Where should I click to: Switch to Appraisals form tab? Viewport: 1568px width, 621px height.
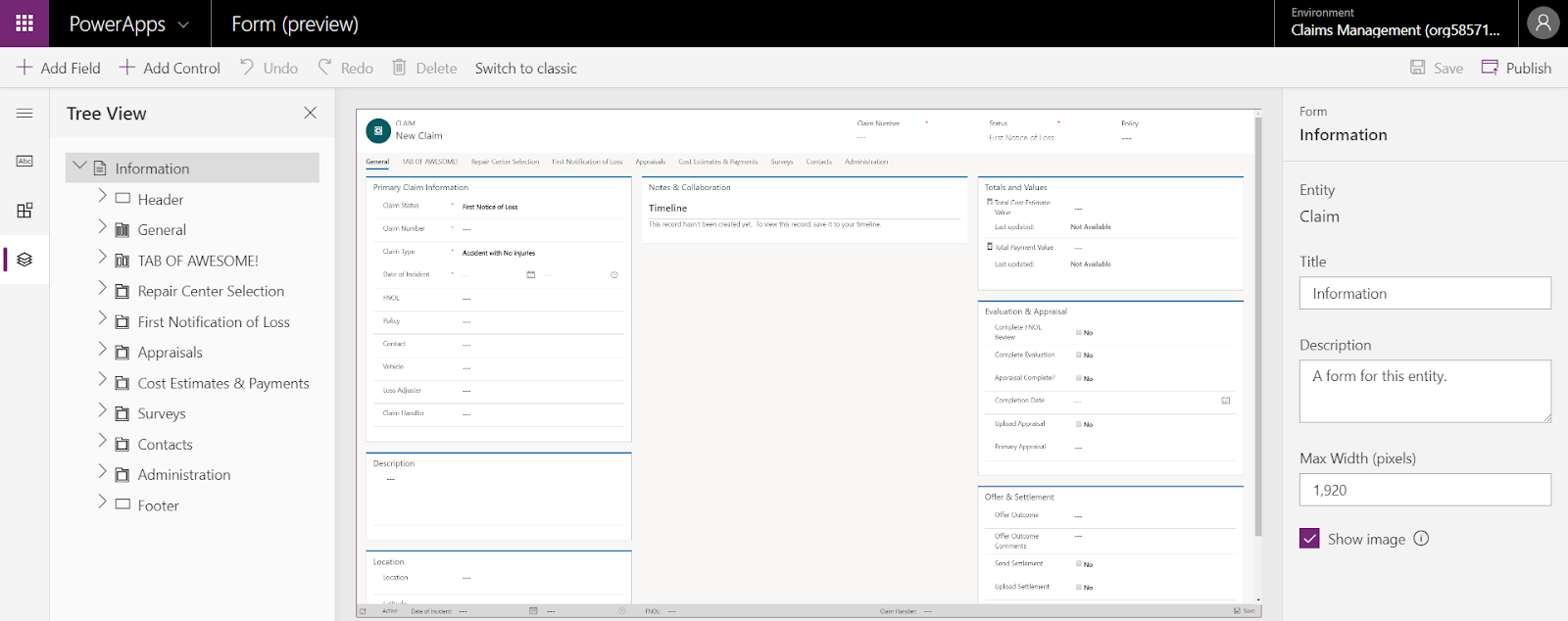651,162
